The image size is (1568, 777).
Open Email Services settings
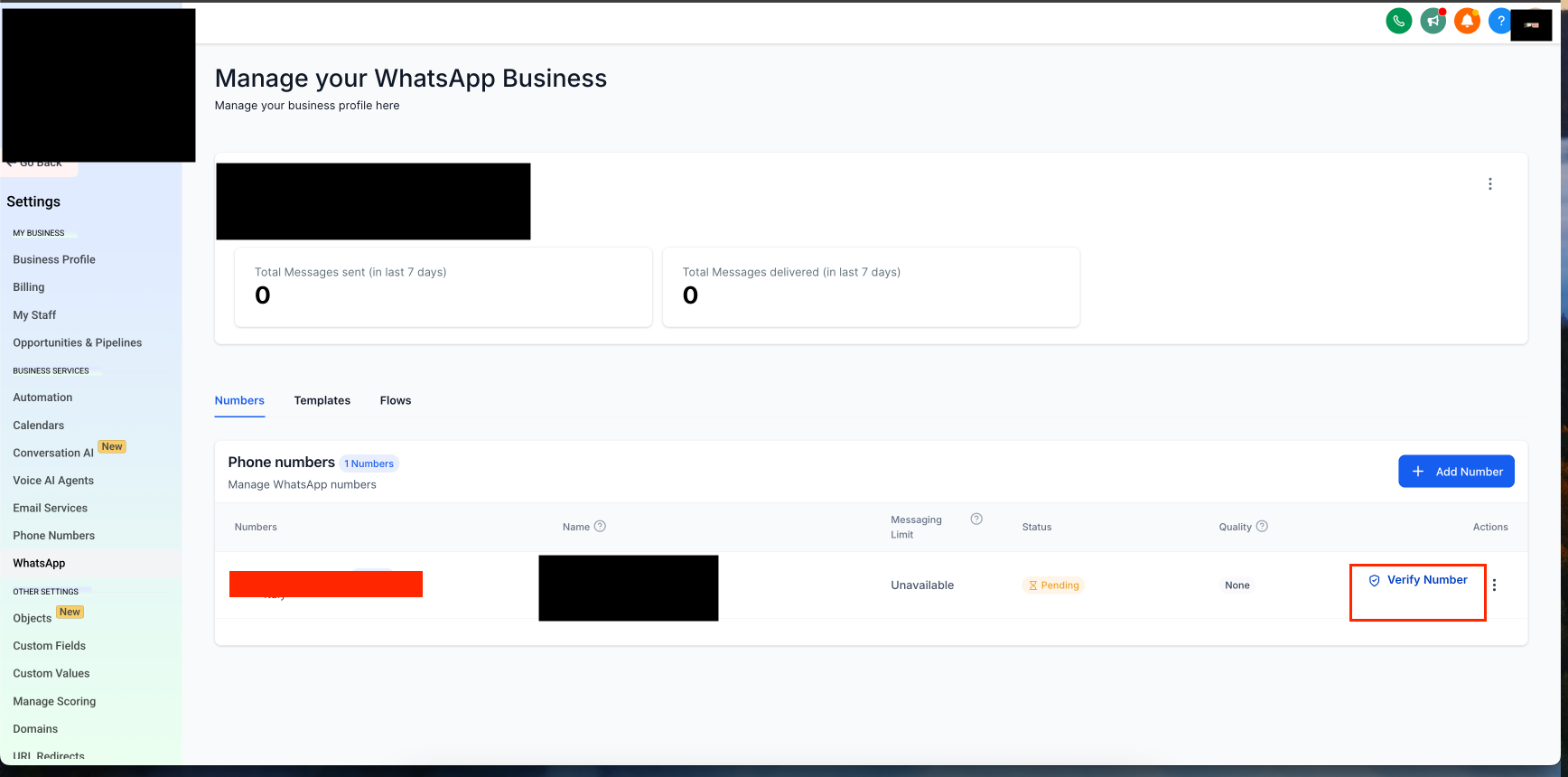click(x=51, y=509)
